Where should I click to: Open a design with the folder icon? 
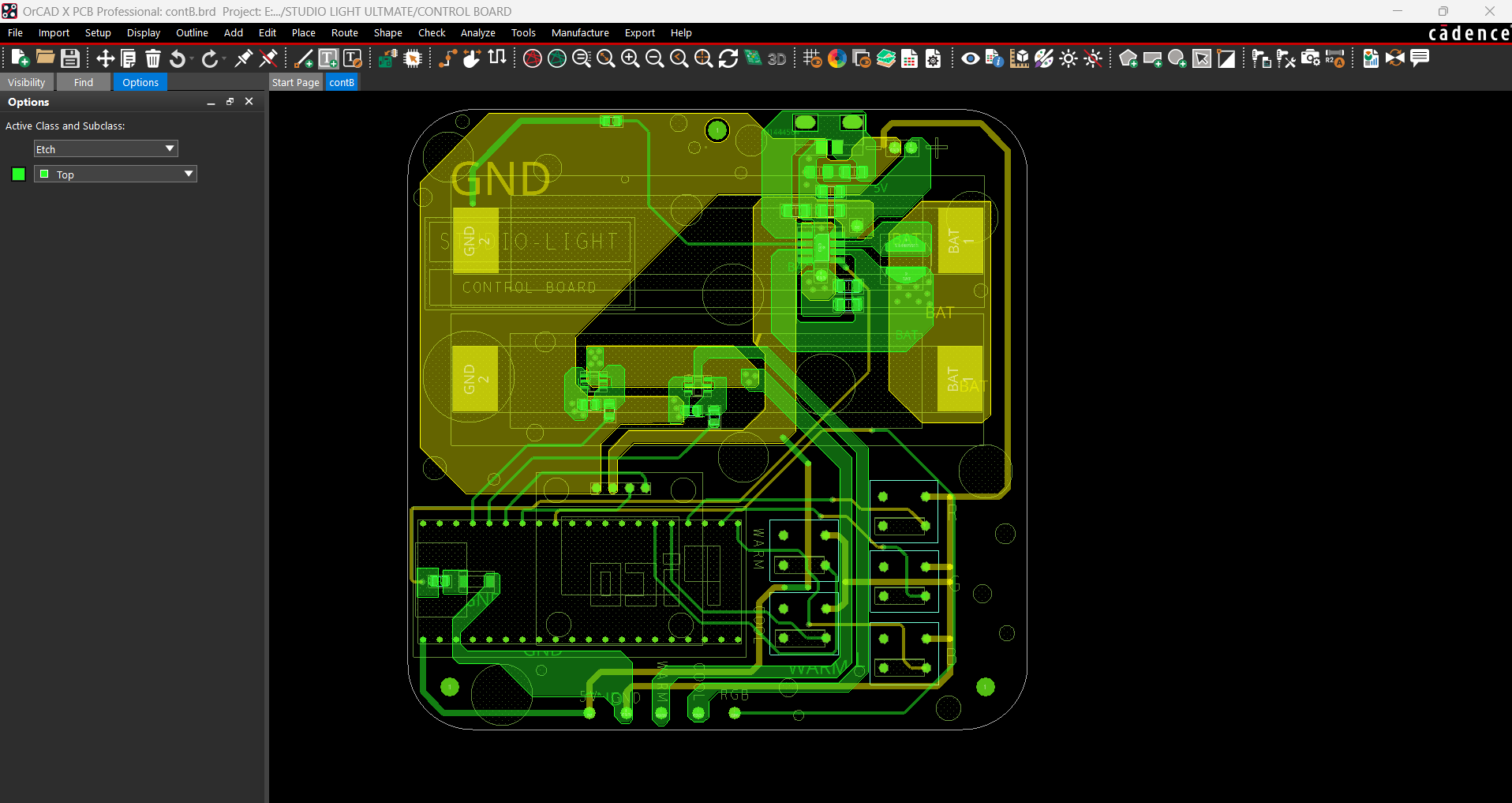pyautogui.click(x=45, y=58)
